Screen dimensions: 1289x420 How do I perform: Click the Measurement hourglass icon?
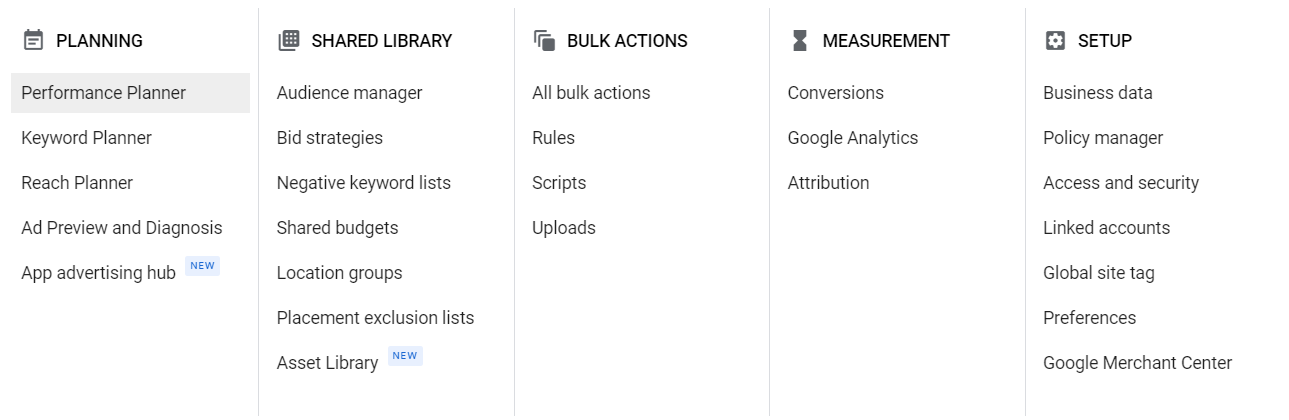[799, 41]
